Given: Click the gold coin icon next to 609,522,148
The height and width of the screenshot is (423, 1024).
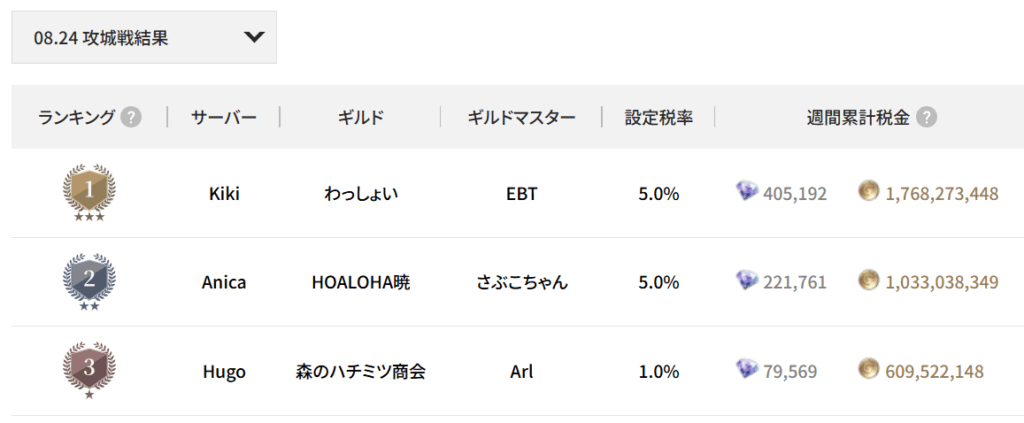Looking at the screenshot, I should (869, 370).
